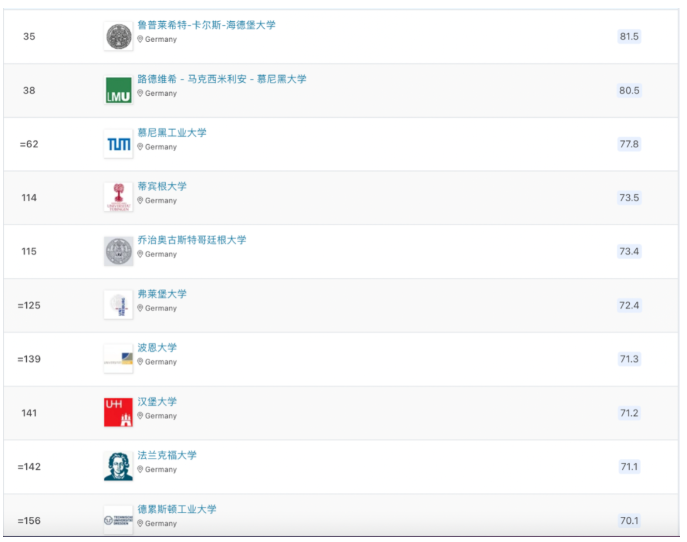Screen dimensions: 687x542
Task: Open the 蒂宾根大学 tree logo
Action: coord(118,197)
